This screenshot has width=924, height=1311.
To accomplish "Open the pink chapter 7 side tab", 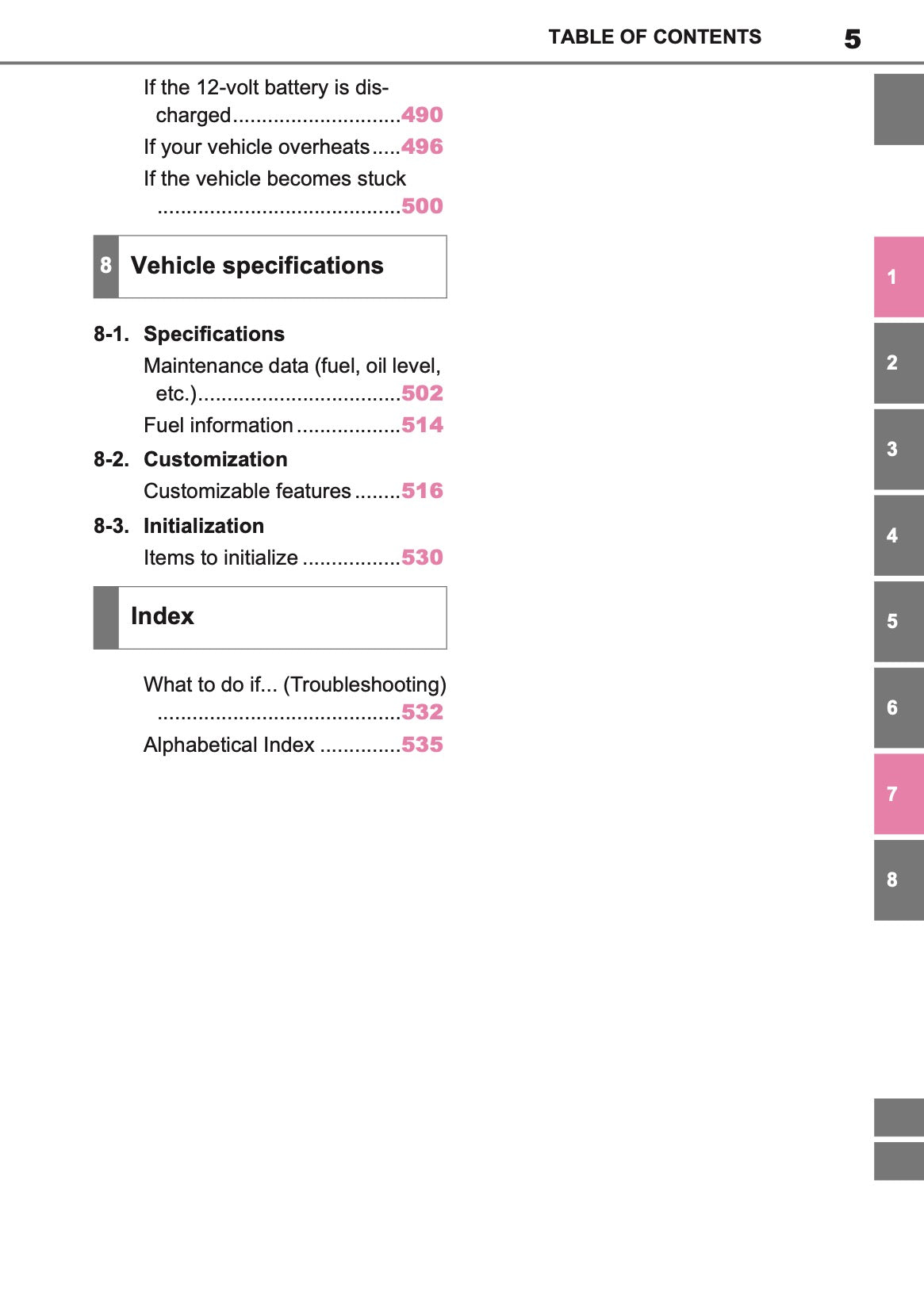I will pyautogui.click(x=899, y=794).
